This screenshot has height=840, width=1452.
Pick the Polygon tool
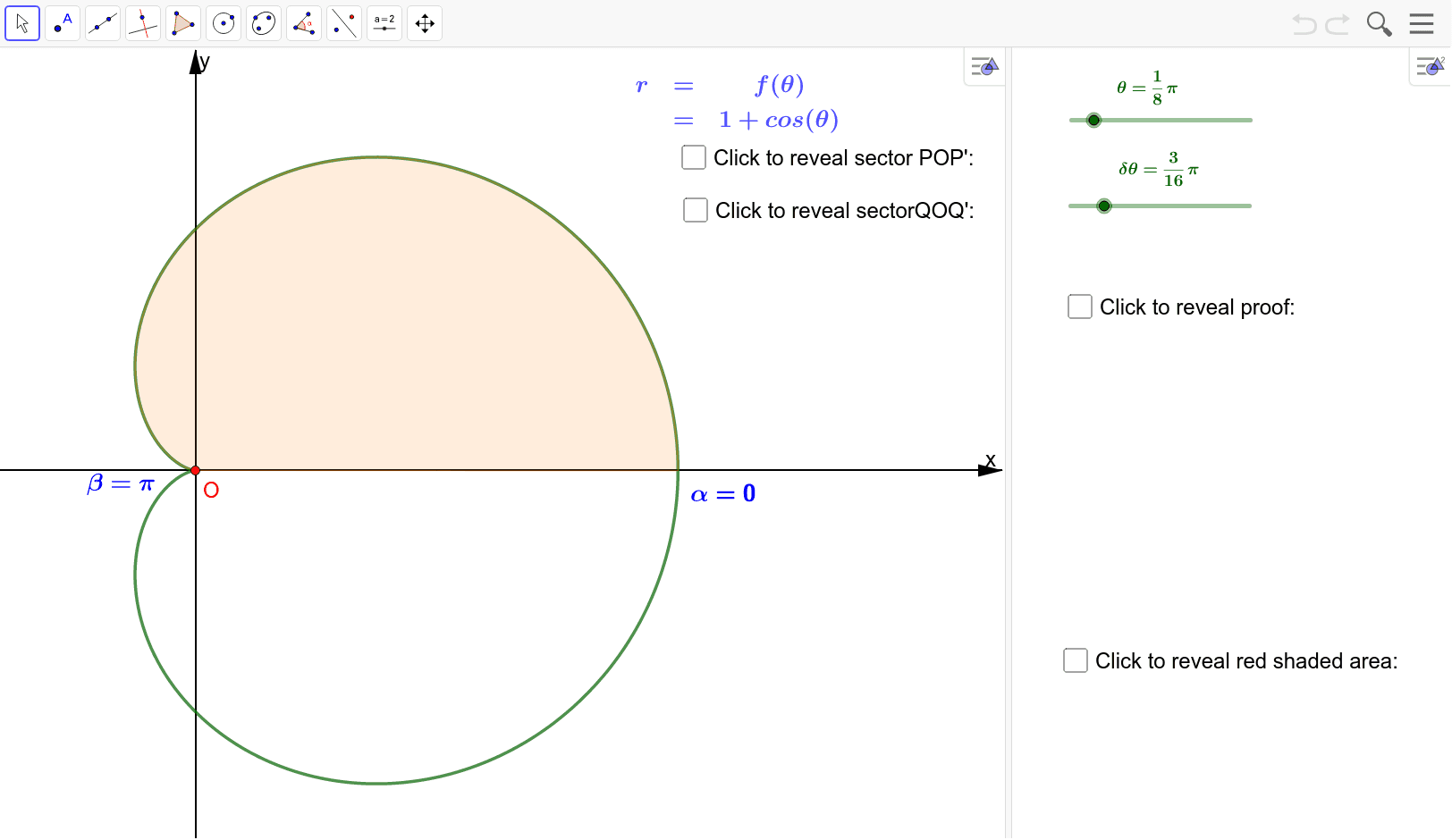pos(183,23)
